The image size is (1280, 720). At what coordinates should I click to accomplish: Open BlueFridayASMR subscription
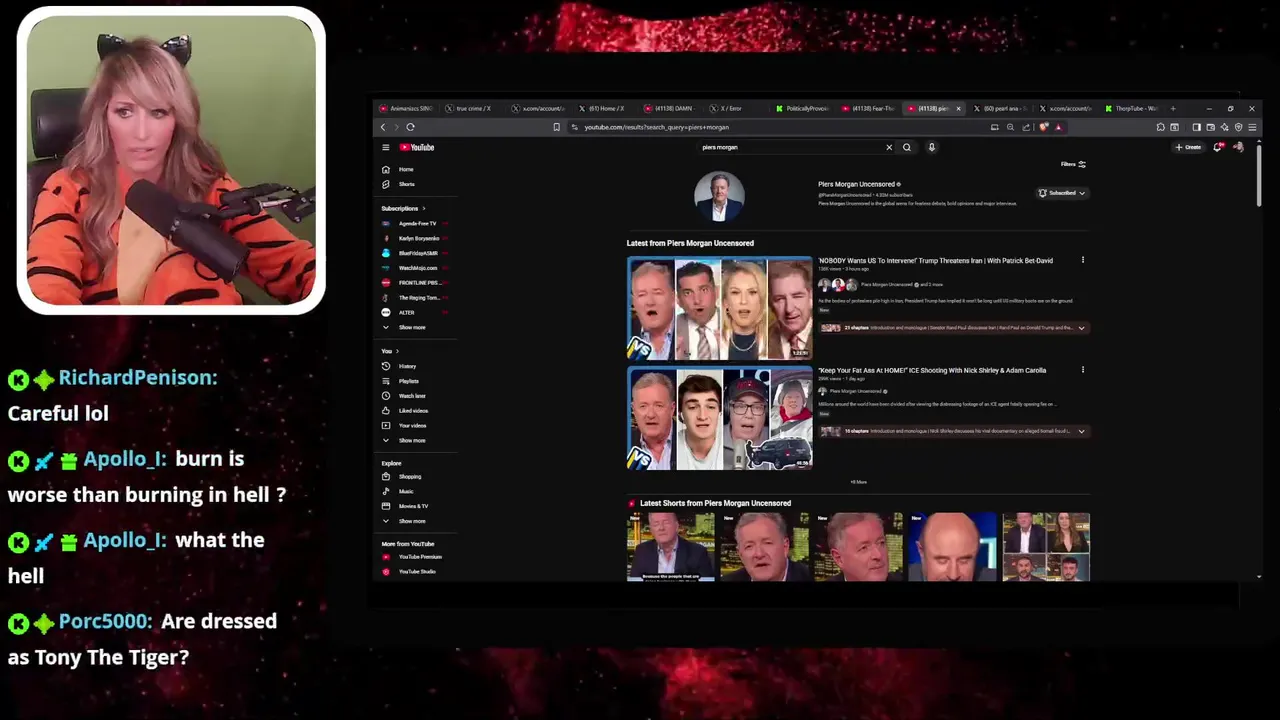(x=417, y=253)
